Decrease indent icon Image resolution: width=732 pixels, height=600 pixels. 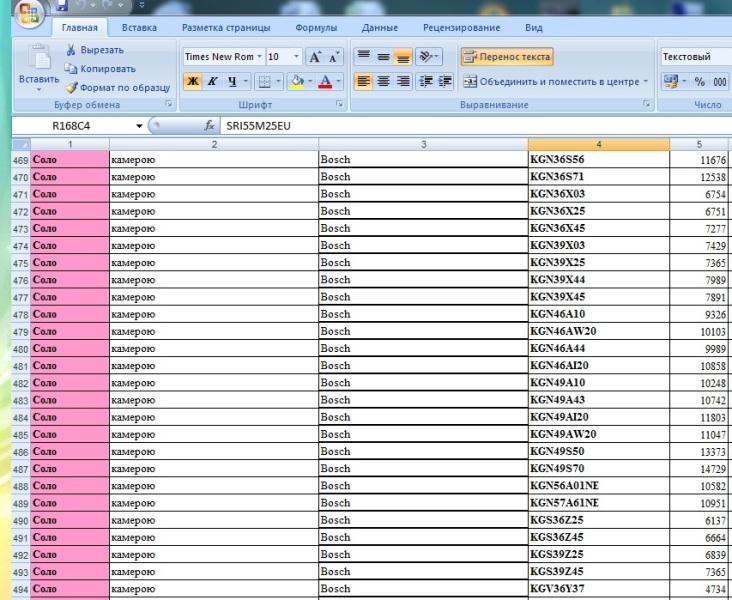click(x=425, y=81)
